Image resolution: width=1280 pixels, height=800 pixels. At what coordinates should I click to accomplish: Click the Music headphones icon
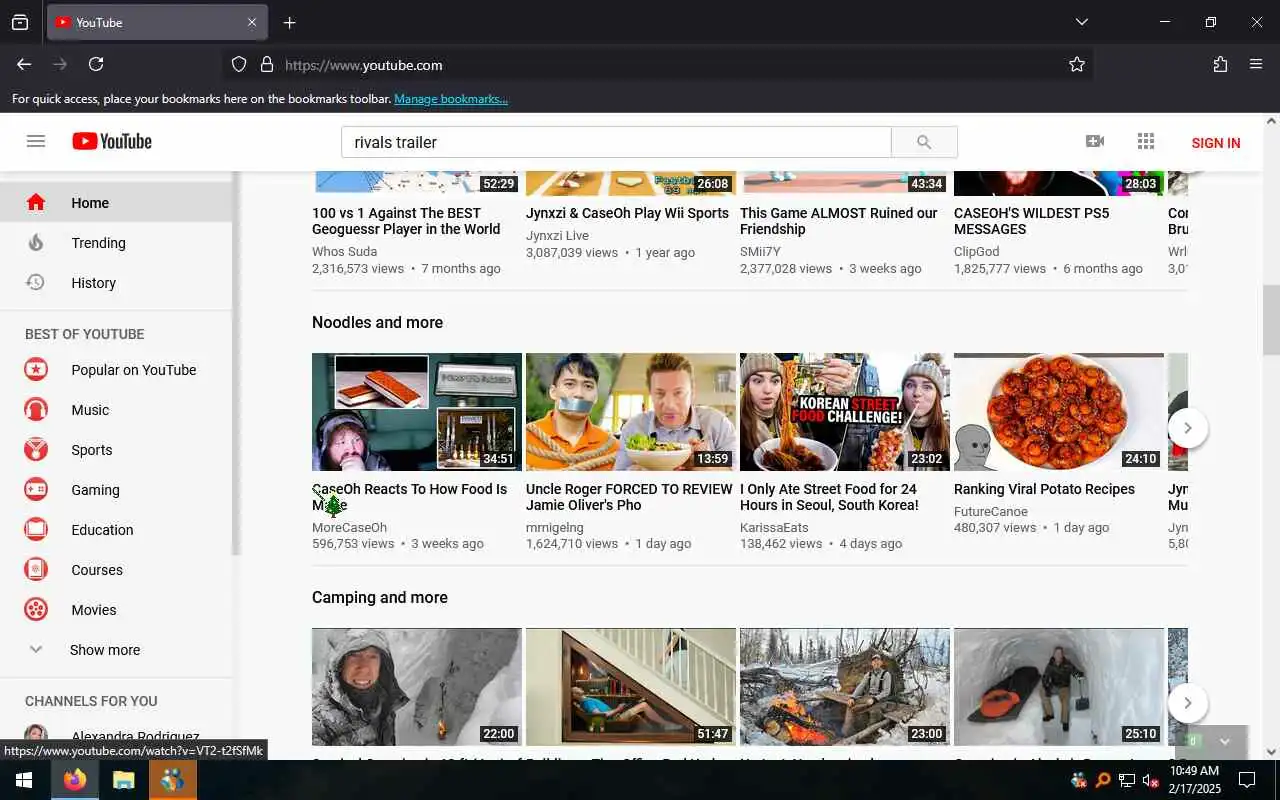[x=36, y=410]
